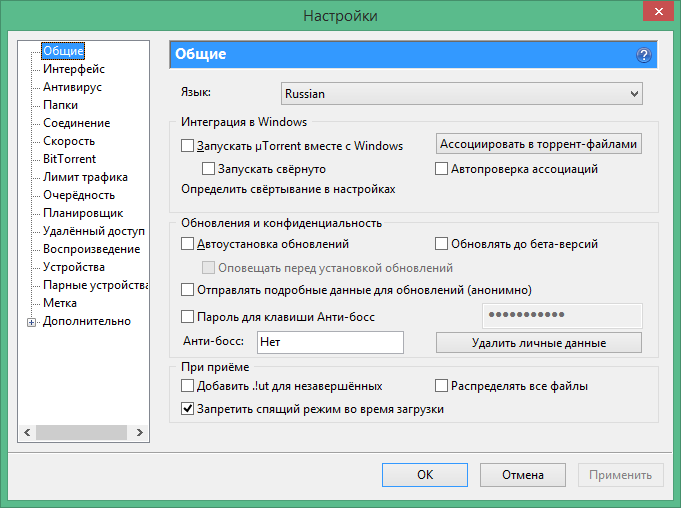Check Автоустановка обновлений option
This screenshot has width=681, height=508.
[x=187, y=244]
